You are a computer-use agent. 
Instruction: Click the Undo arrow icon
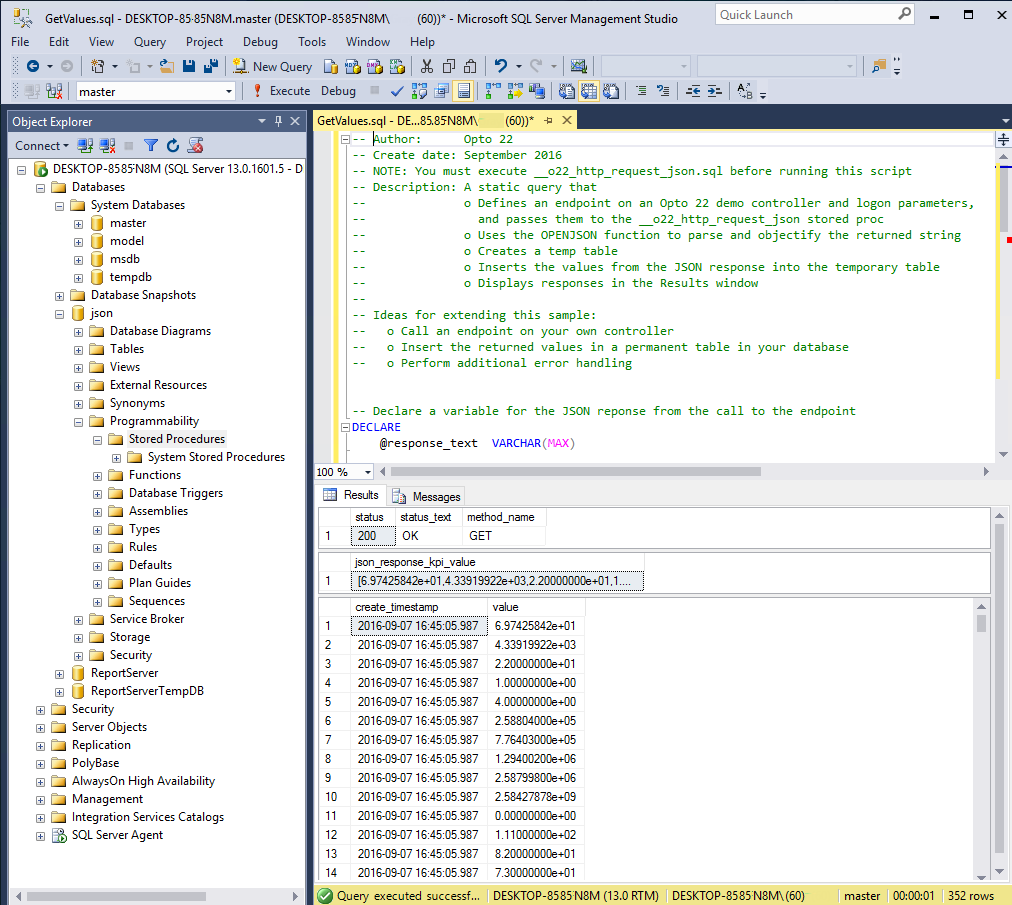[501, 66]
